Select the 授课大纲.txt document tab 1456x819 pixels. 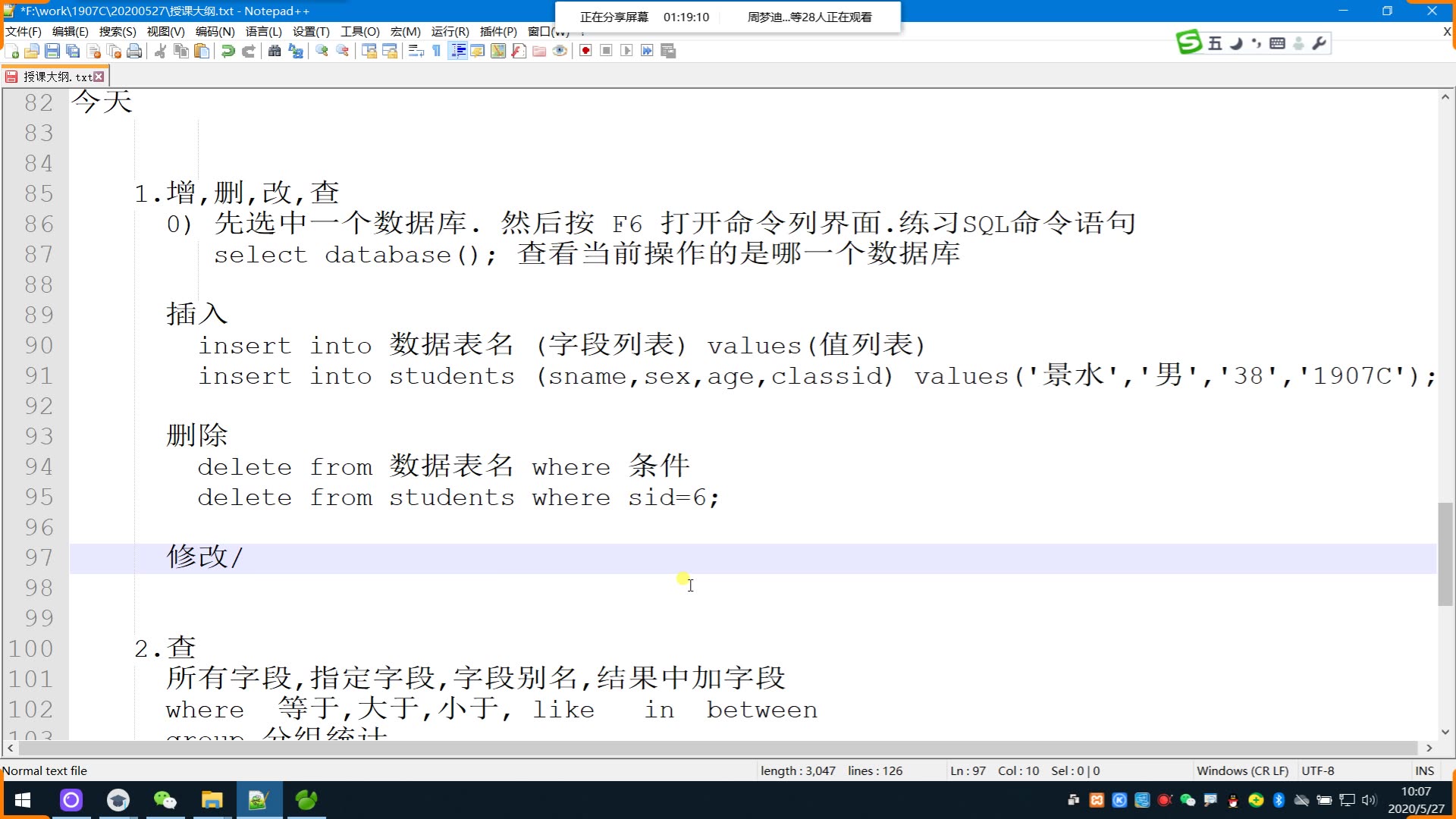point(56,77)
